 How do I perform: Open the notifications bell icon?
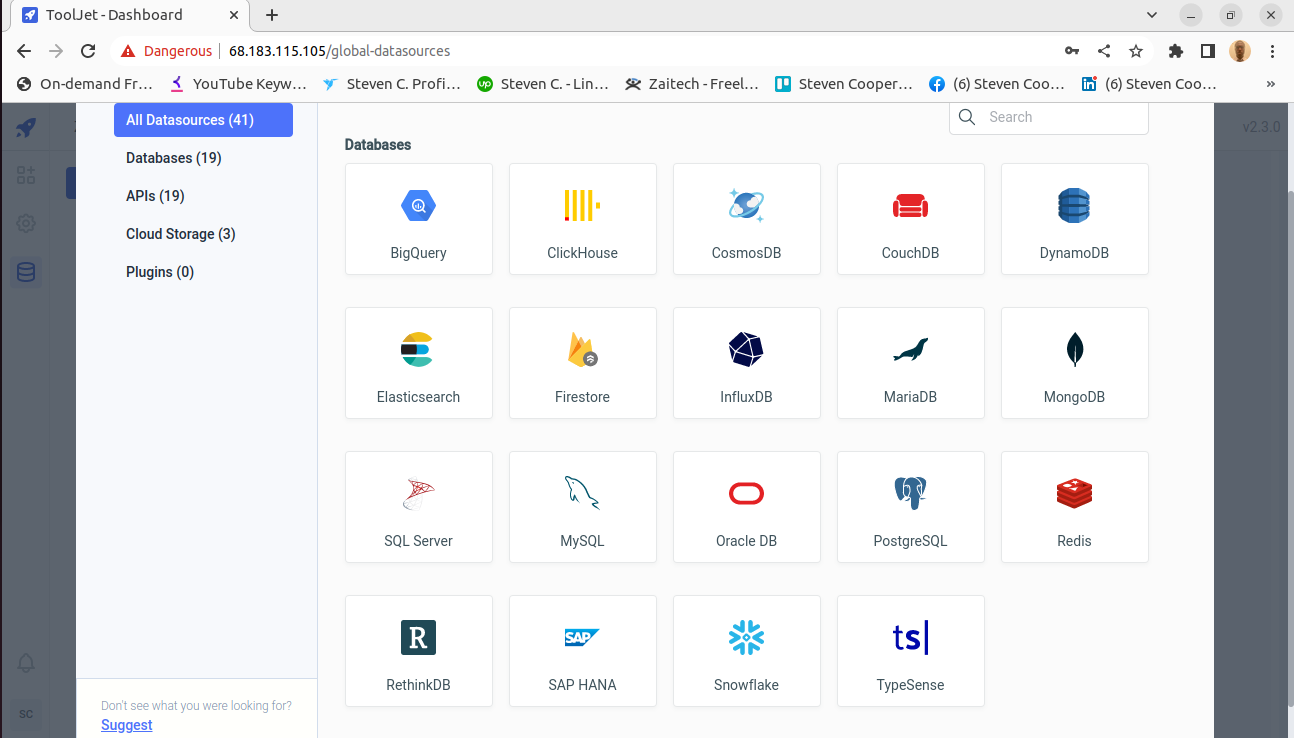(x=26, y=663)
